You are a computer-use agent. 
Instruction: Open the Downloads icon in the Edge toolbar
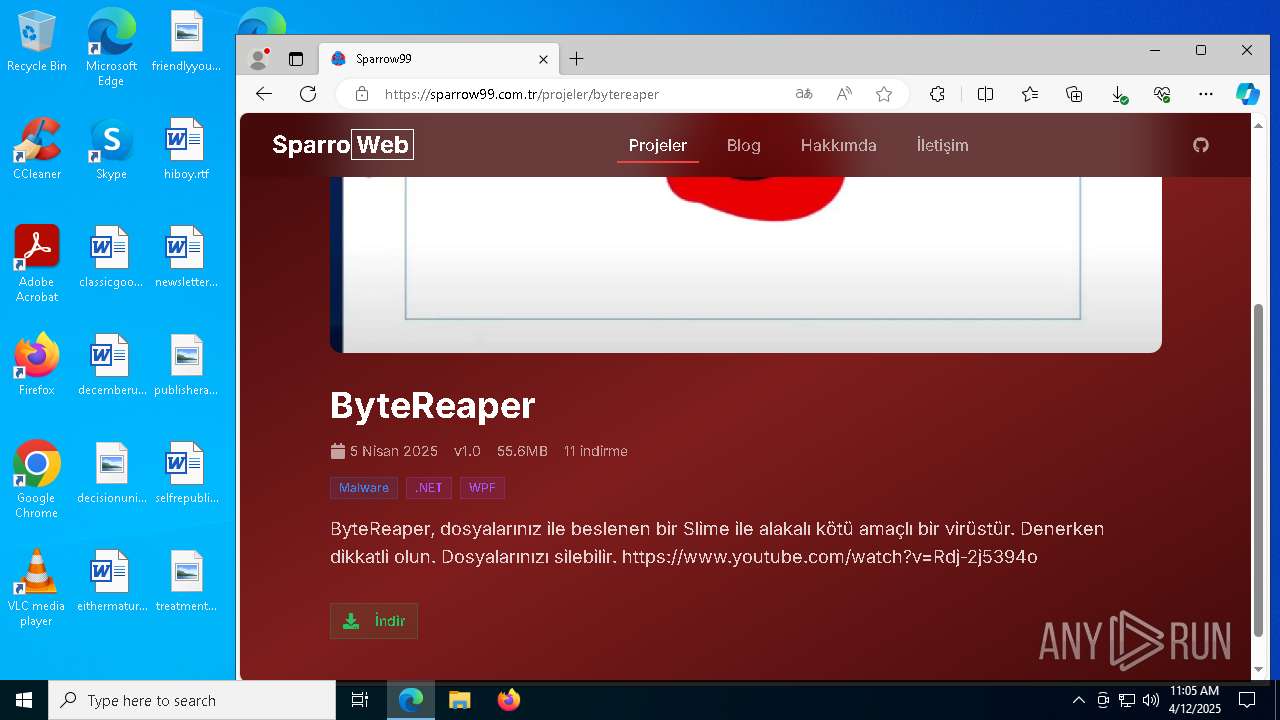(1119, 94)
